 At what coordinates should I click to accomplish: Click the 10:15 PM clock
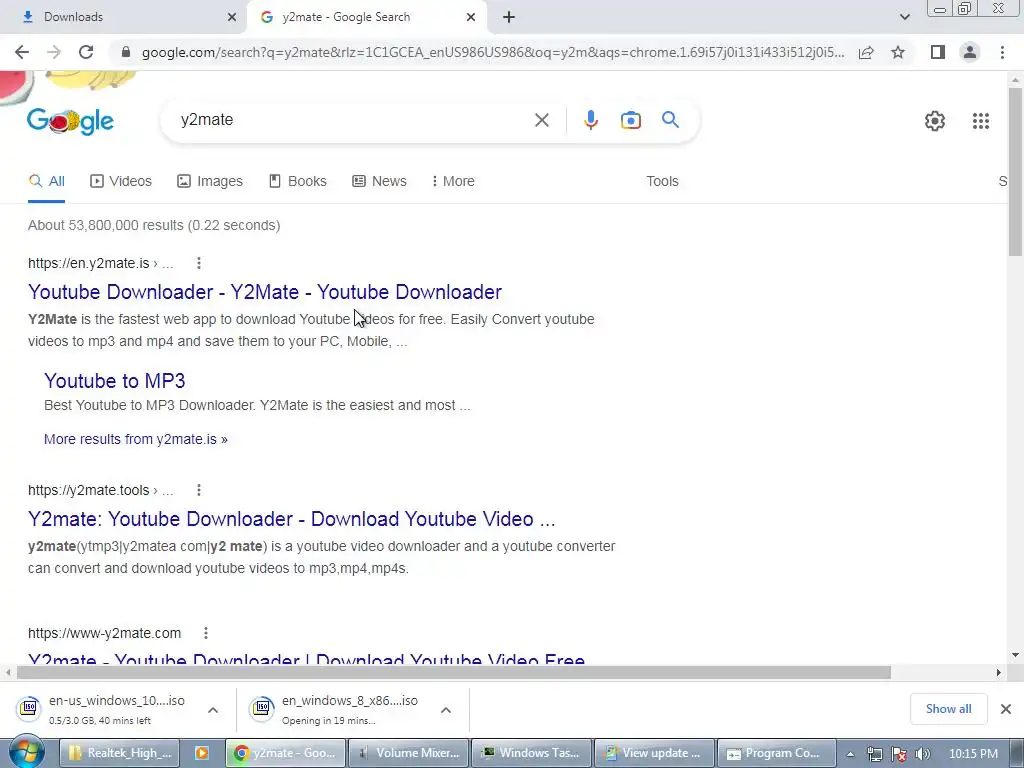click(x=973, y=754)
